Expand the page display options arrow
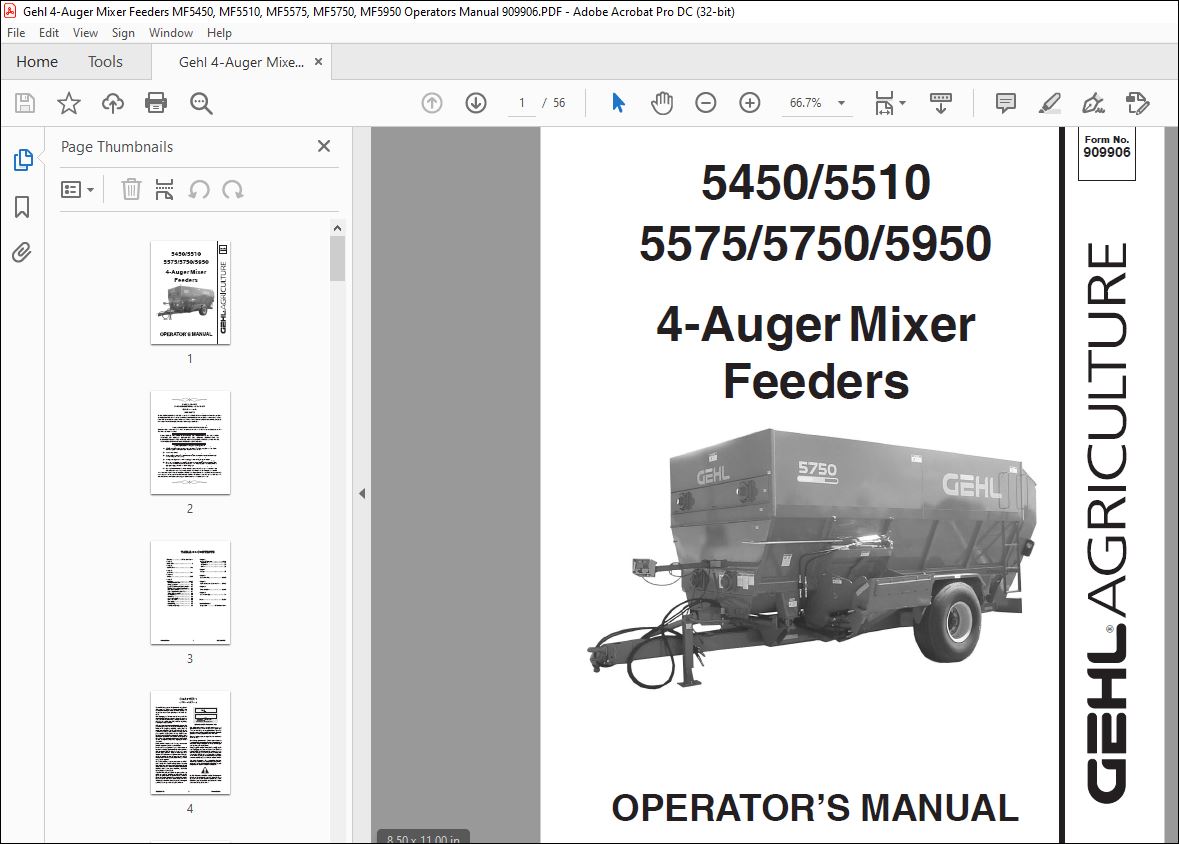This screenshot has height=844, width=1179. (x=902, y=103)
